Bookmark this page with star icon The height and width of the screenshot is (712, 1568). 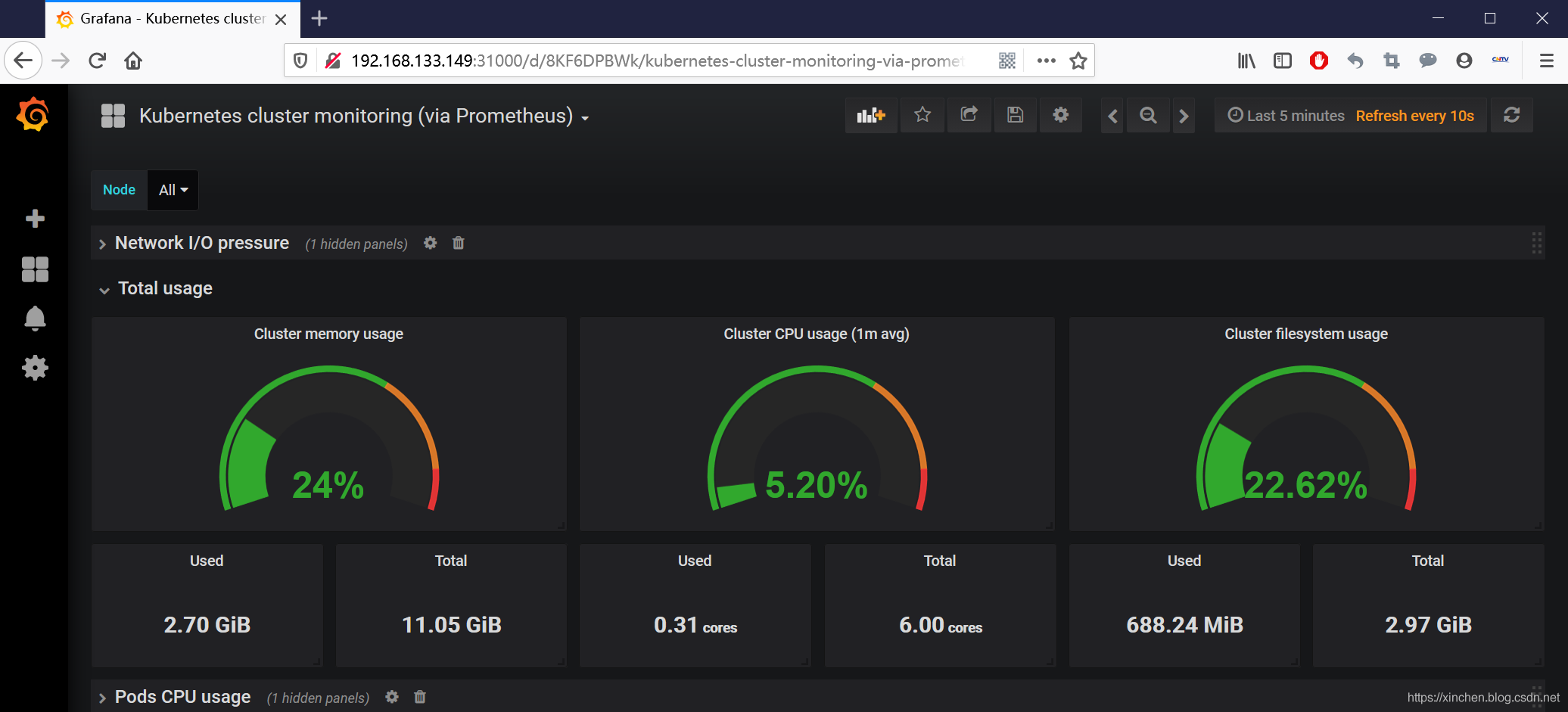point(1078,61)
